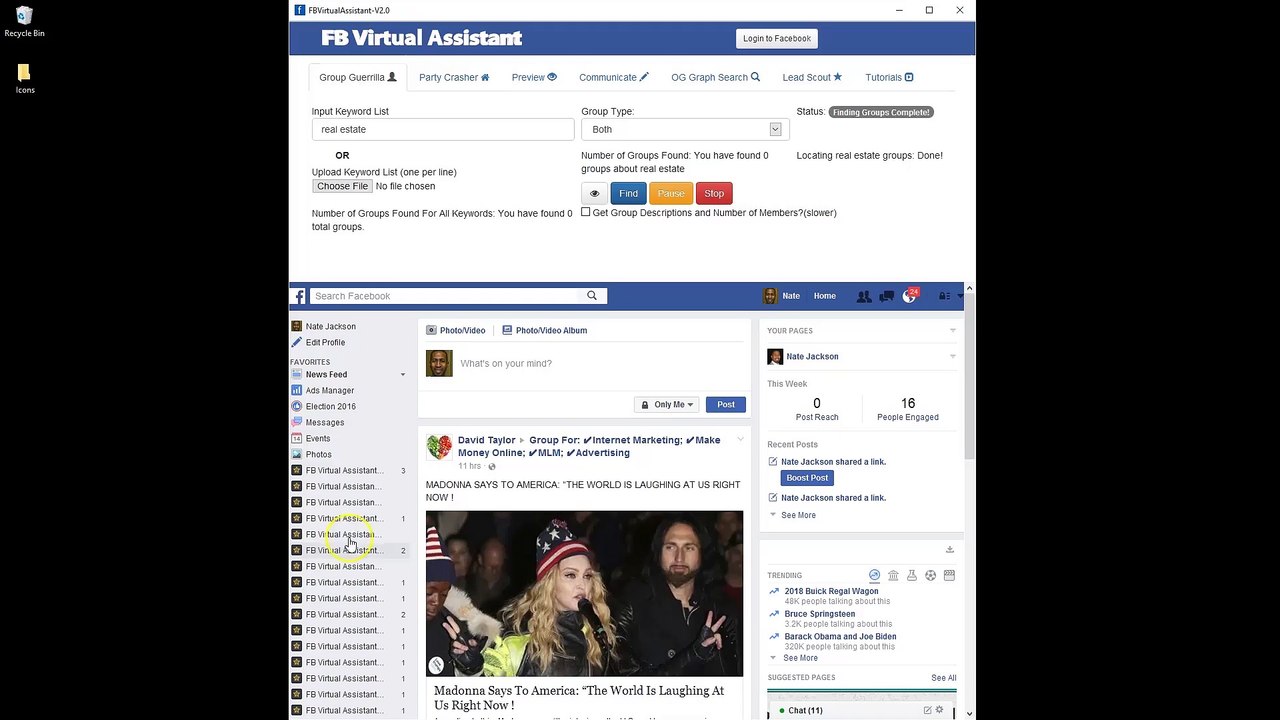Image resolution: width=1280 pixels, height=720 pixels.
Task: Switch to the Group Guerrilla tab
Action: (358, 77)
